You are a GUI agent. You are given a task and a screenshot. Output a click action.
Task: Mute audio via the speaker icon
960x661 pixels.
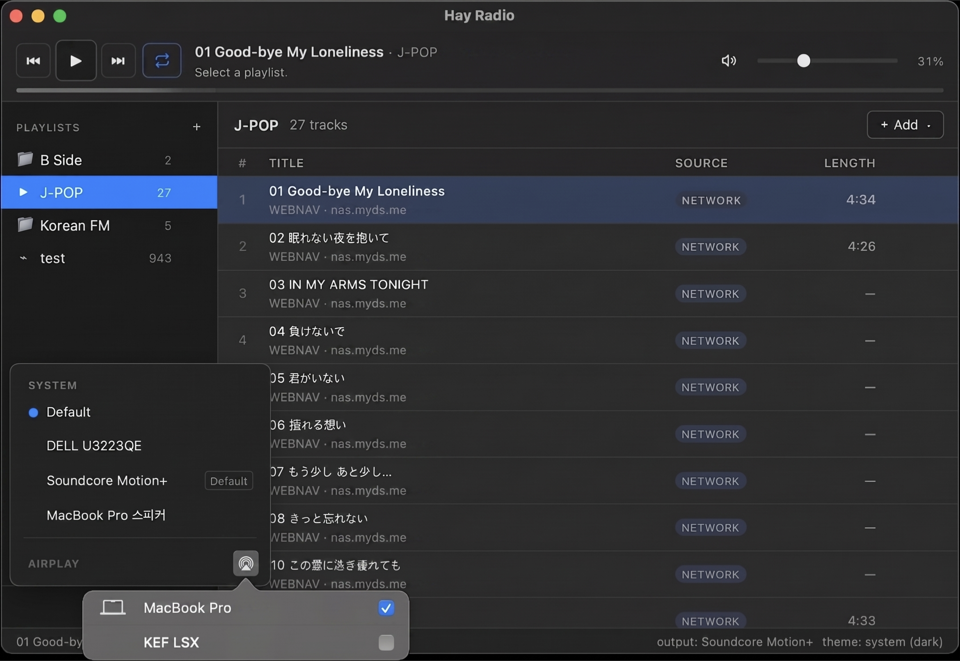(x=728, y=60)
